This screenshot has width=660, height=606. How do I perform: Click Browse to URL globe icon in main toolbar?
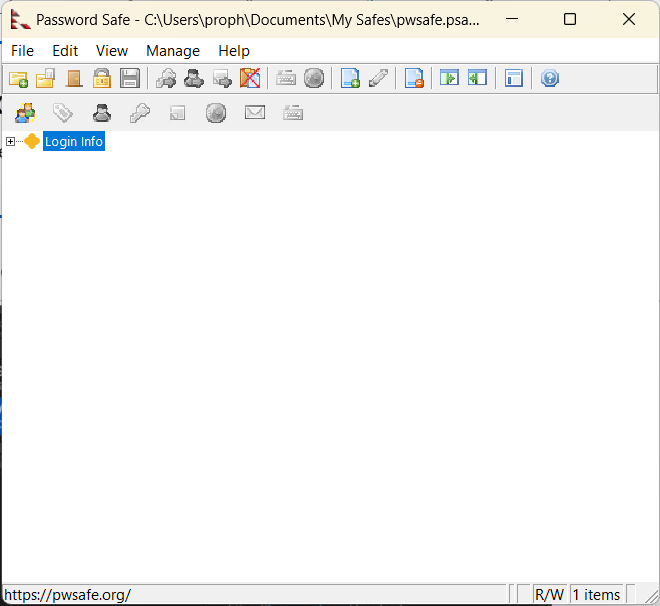(314, 78)
